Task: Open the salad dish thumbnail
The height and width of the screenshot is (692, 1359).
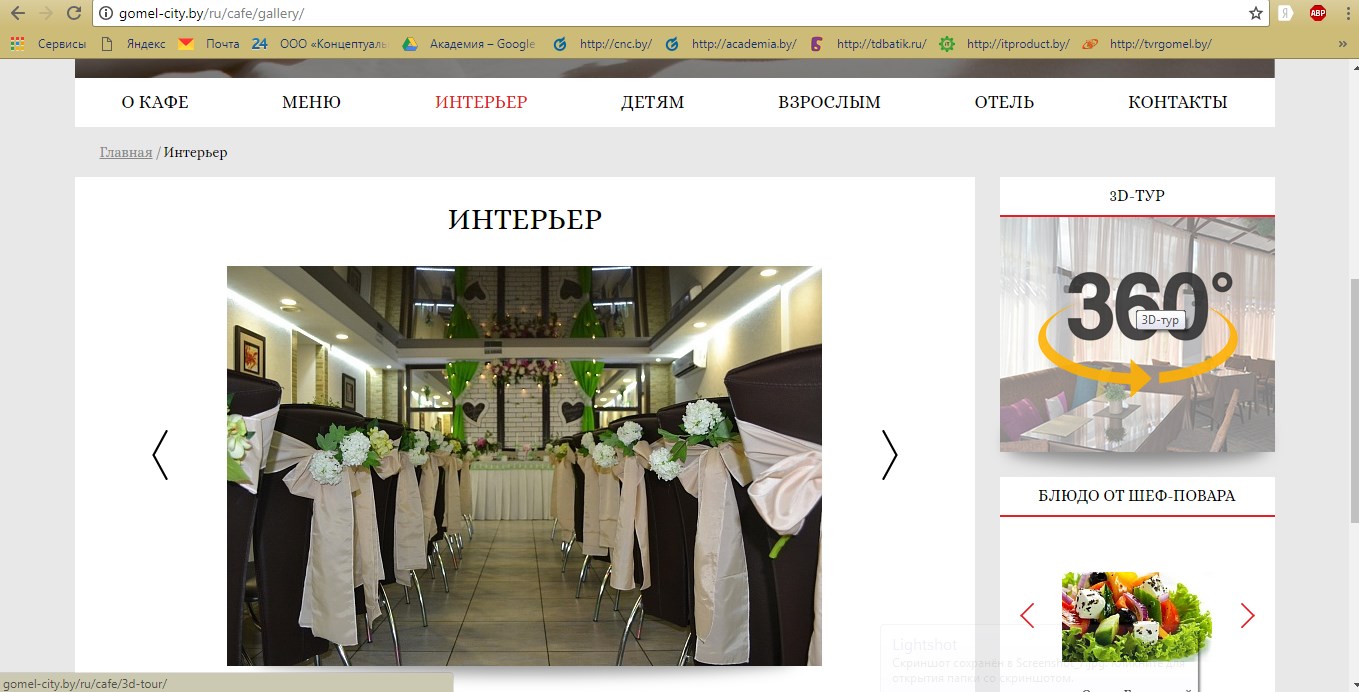Action: click(x=1137, y=616)
